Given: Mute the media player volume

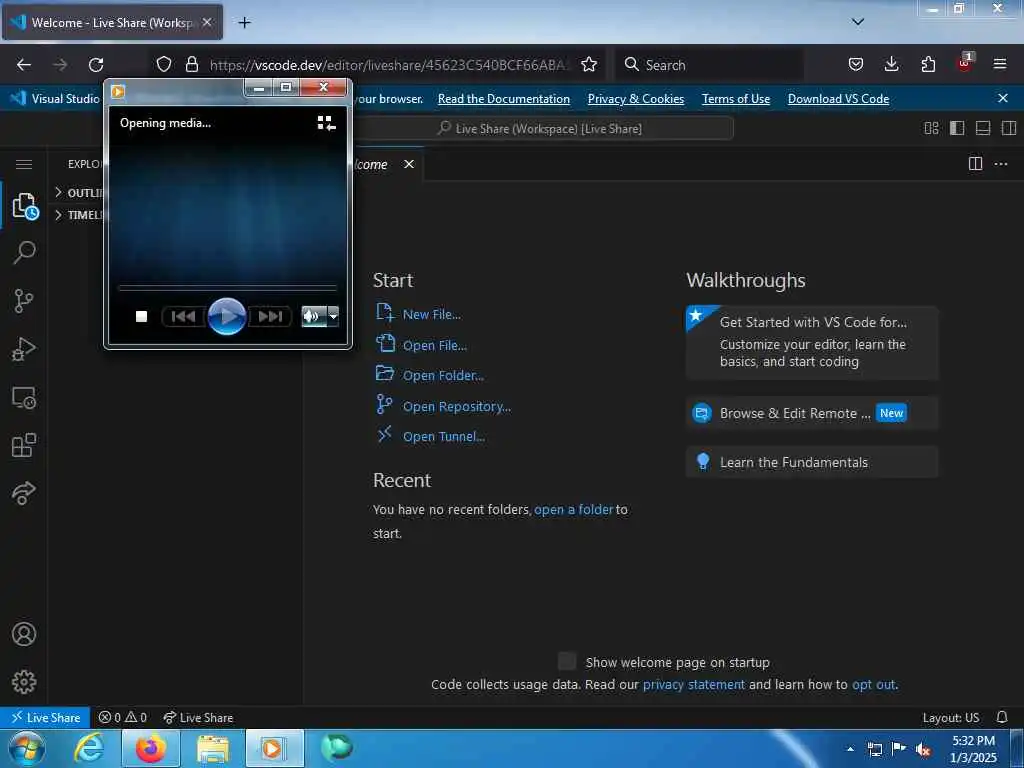Looking at the screenshot, I should click(x=313, y=316).
